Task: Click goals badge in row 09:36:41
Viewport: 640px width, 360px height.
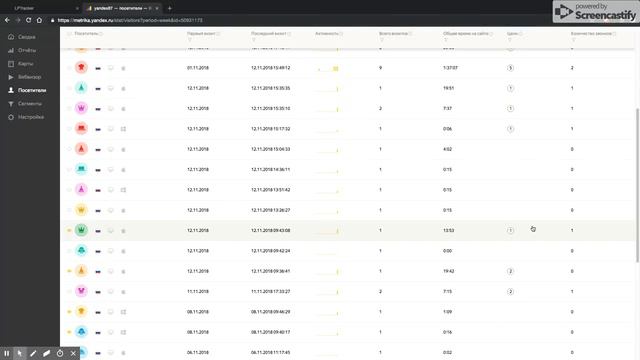Action: [510, 271]
